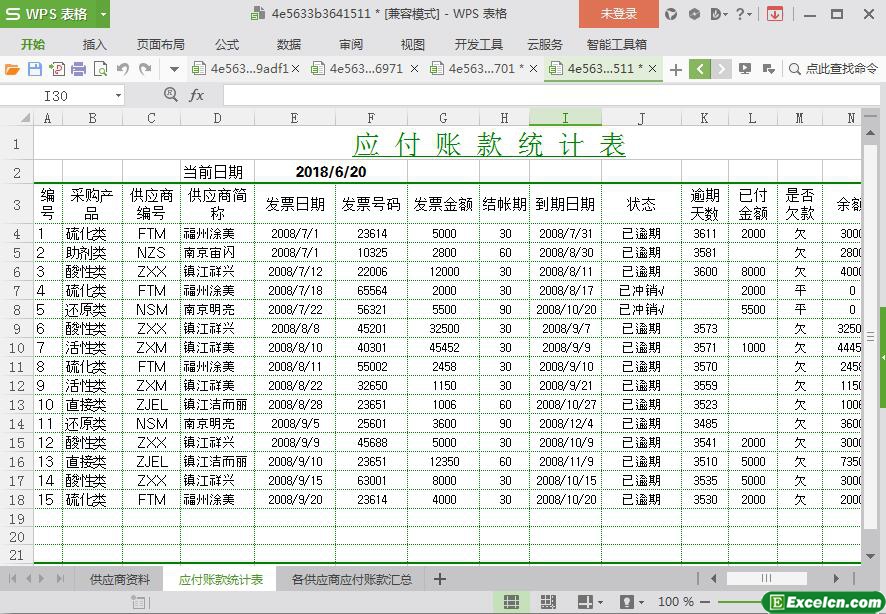Expand the Name Box dropdown arrow
The image size is (886, 614).
tap(118, 95)
